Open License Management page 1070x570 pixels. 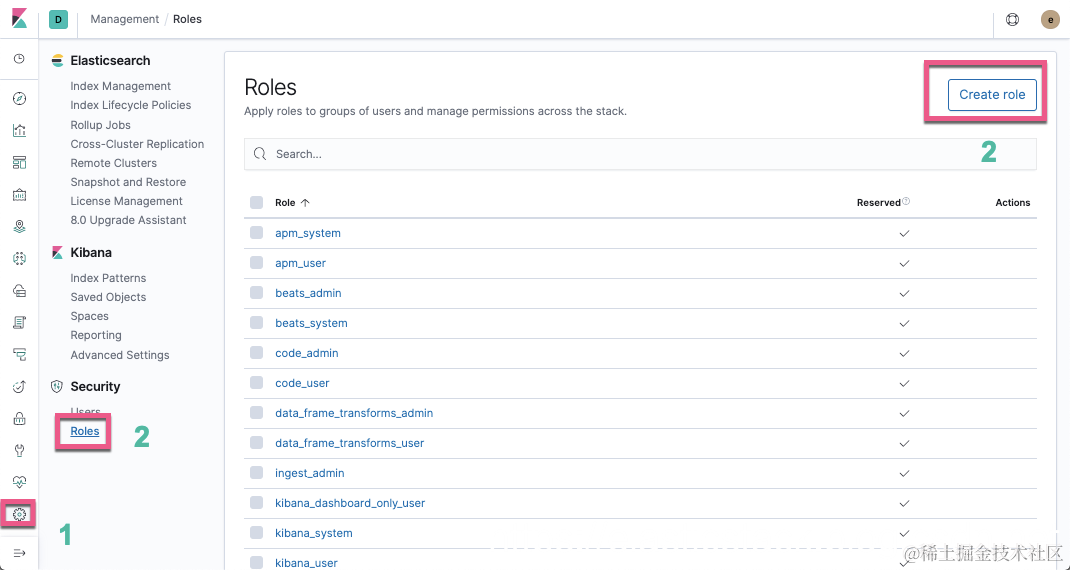tap(126, 201)
